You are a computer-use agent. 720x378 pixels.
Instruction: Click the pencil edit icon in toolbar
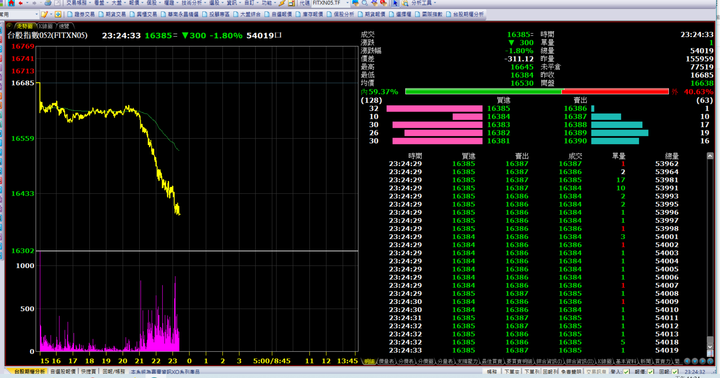(281, 3)
